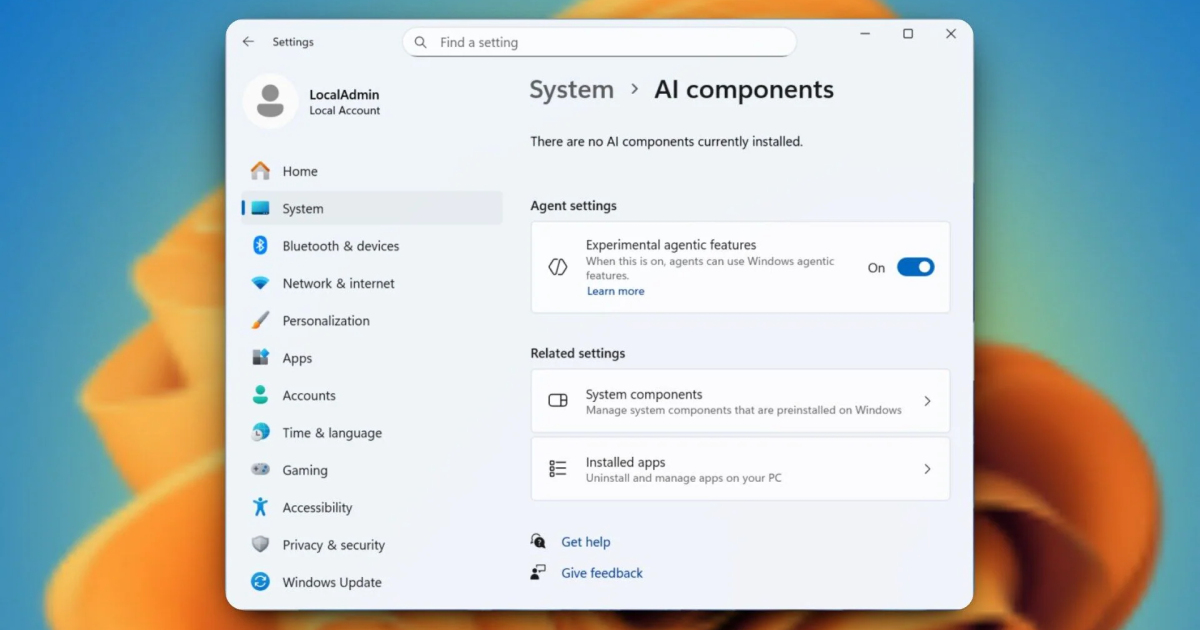Screen dimensions: 1200x630
Task: Click the Windows Update icon
Action: point(260,582)
